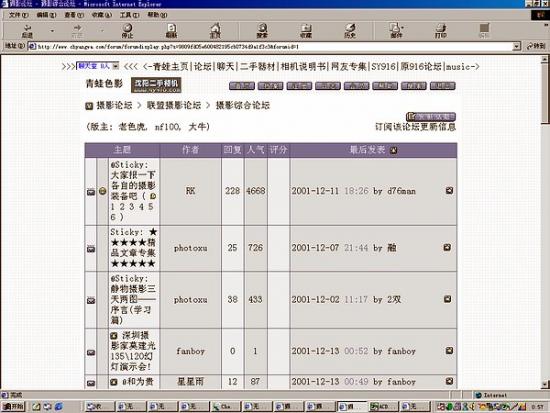The width and height of the screenshot is (550, 413).
Task: Open the home page via the 主页 icon
Action: coord(215,31)
